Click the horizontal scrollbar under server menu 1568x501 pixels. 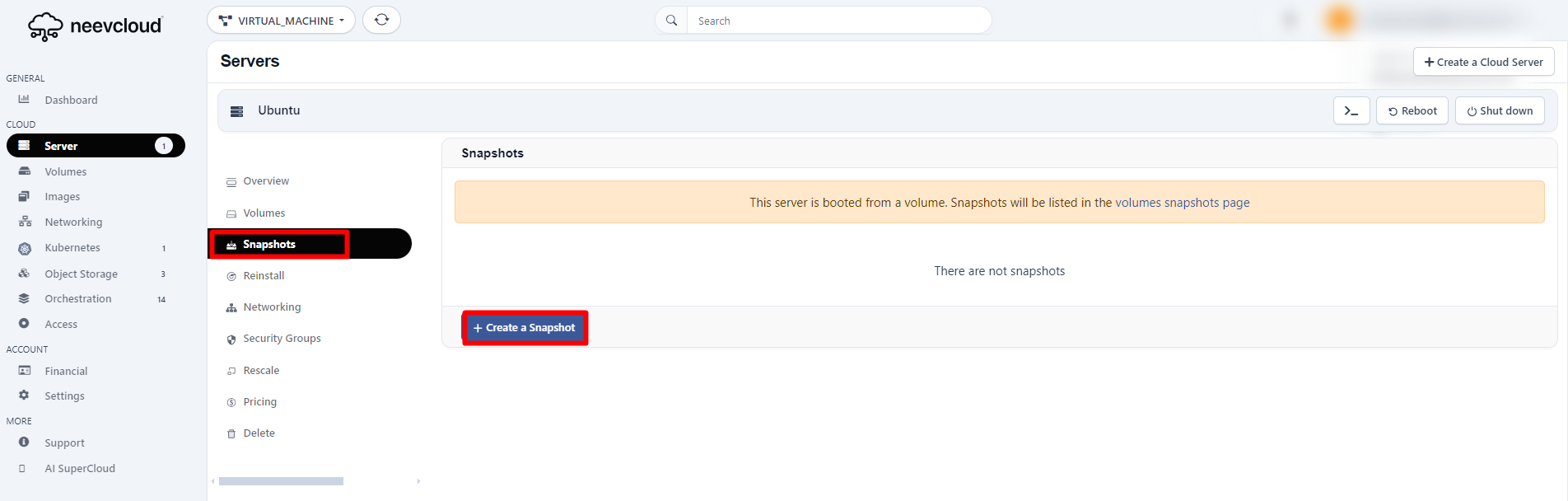coord(281,481)
